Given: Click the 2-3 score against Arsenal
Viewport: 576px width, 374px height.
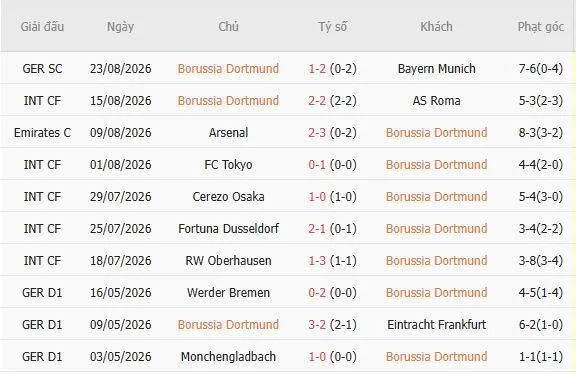Looking at the screenshot, I should [317, 133].
